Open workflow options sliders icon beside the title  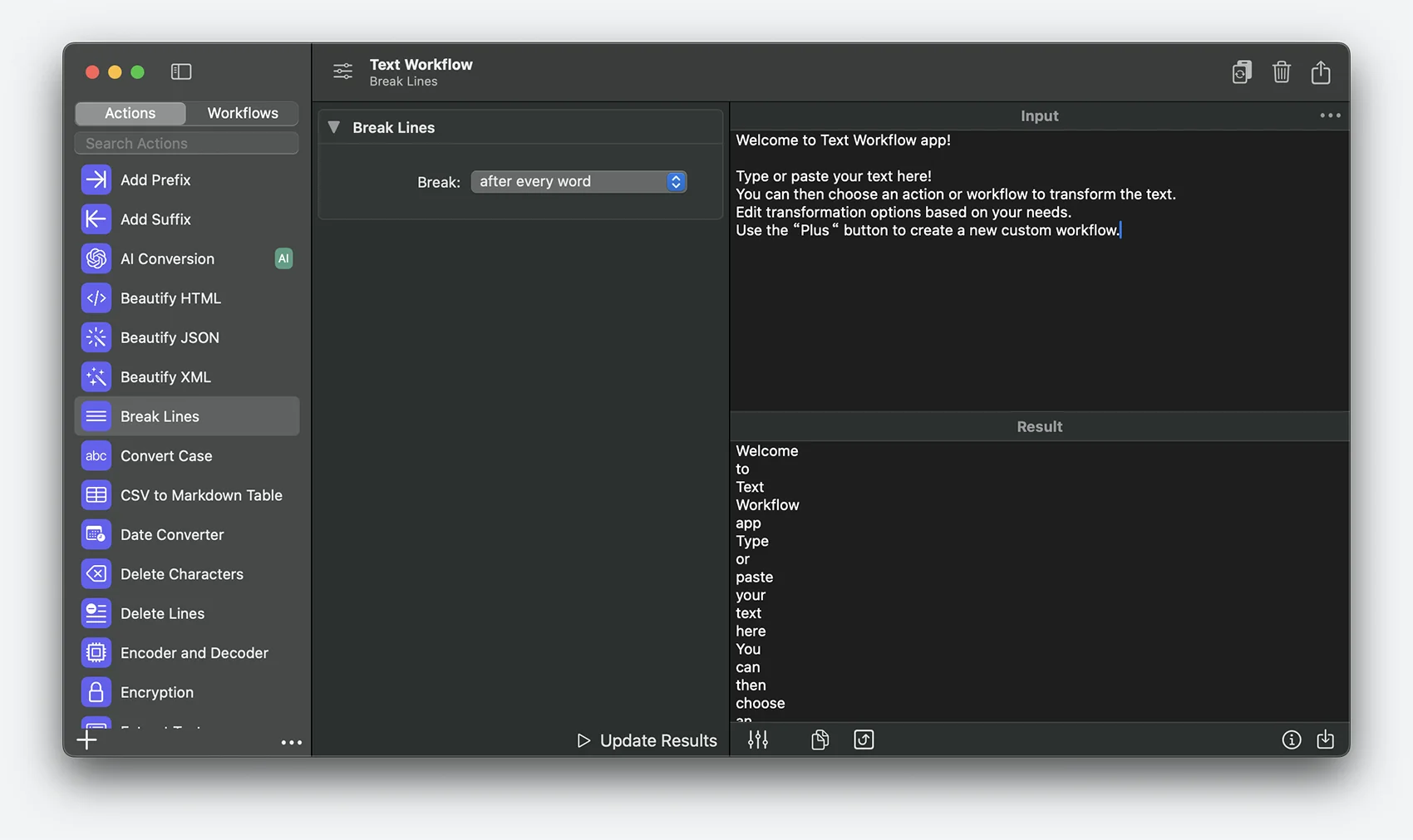pos(343,71)
